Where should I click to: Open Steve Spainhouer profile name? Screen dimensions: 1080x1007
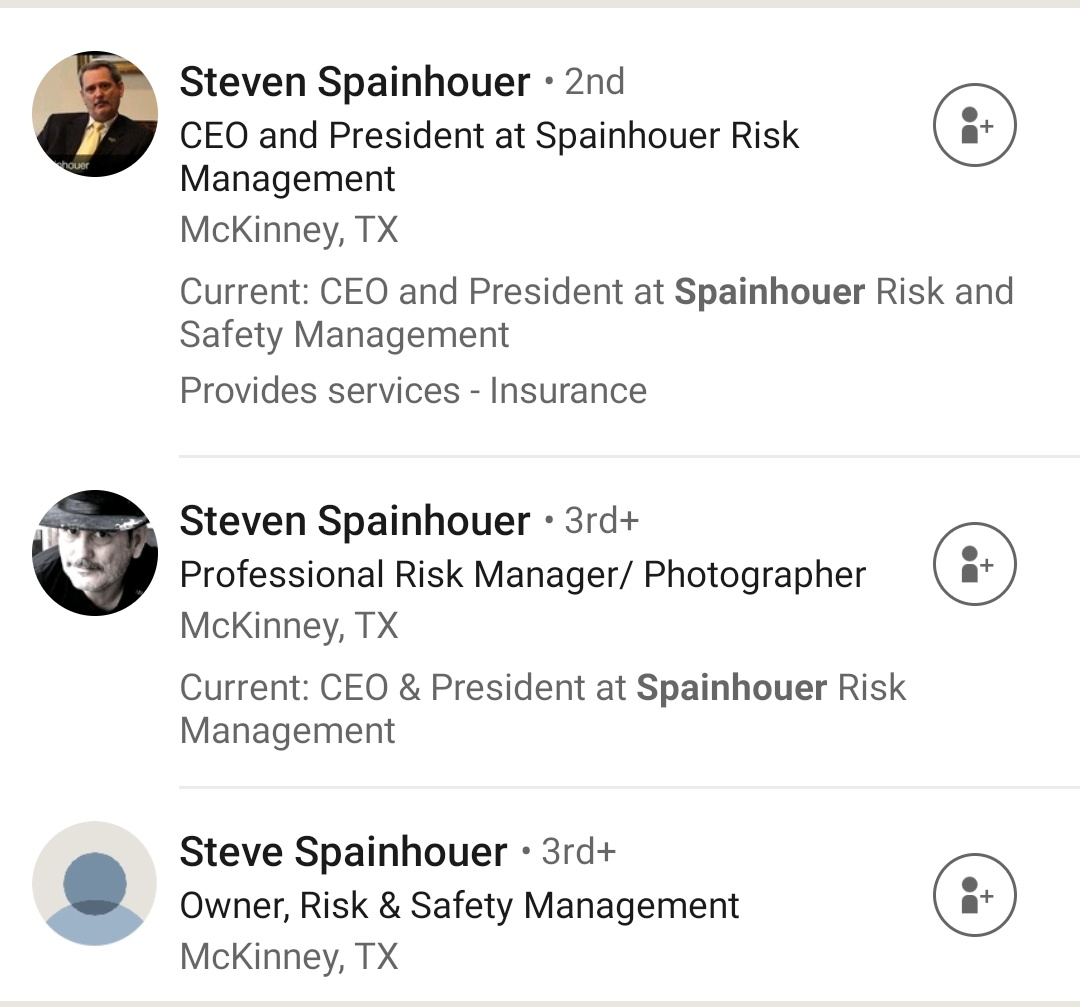coord(343,852)
